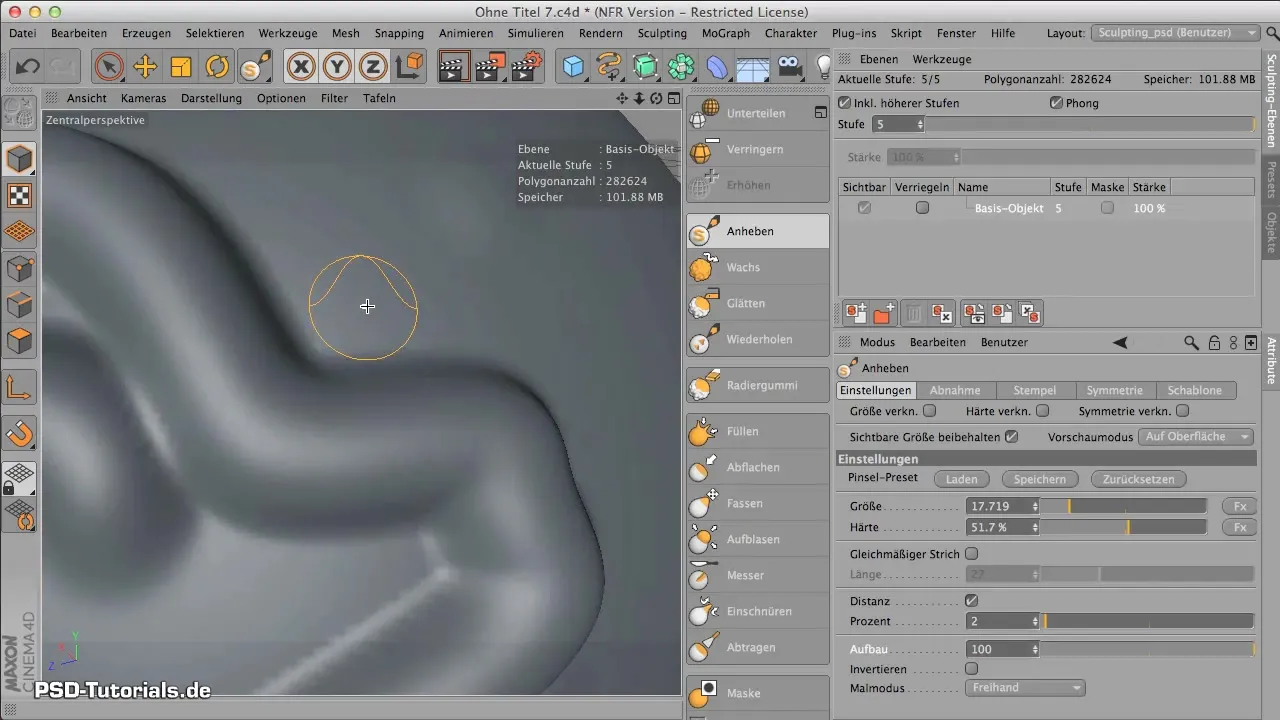The width and height of the screenshot is (1280, 720).
Task: Open the Layout Sculpting_psd dropdown
Action: click(x=1175, y=33)
